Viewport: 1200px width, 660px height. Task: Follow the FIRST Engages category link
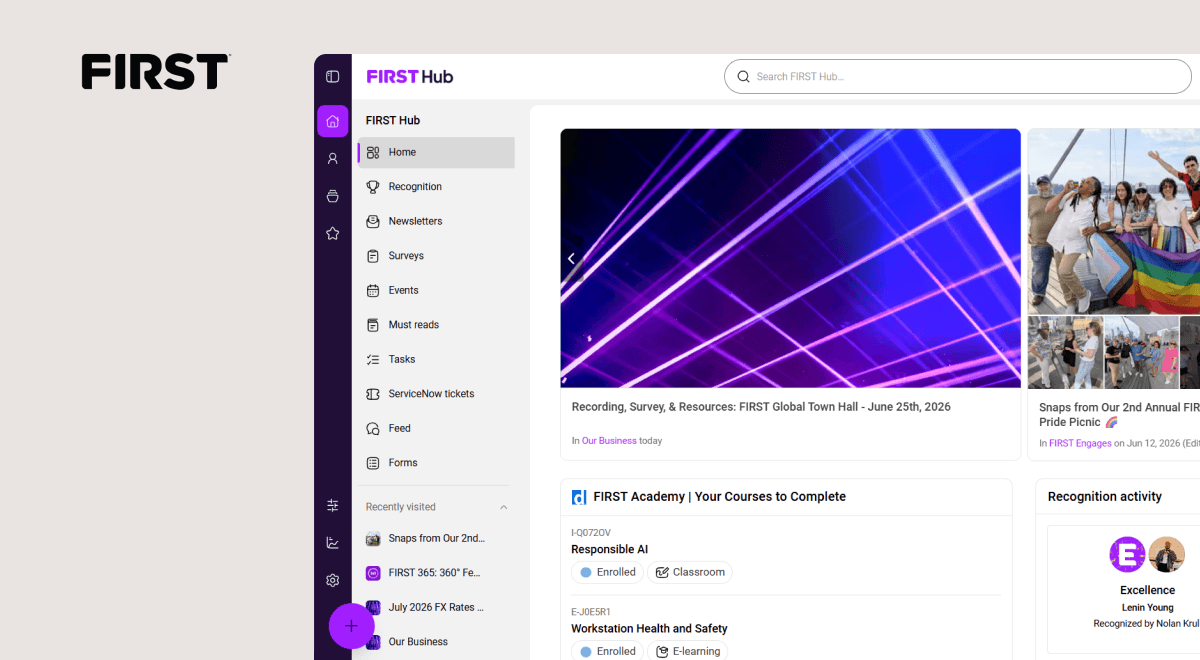point(1080,443)
